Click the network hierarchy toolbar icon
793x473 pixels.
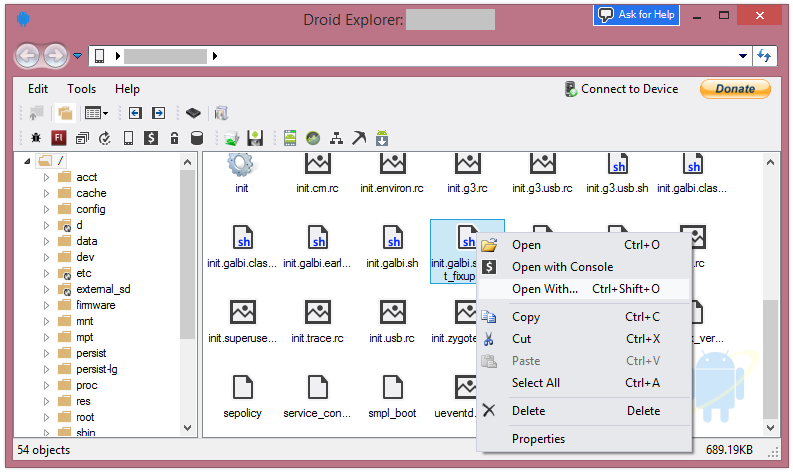(336, 138)
